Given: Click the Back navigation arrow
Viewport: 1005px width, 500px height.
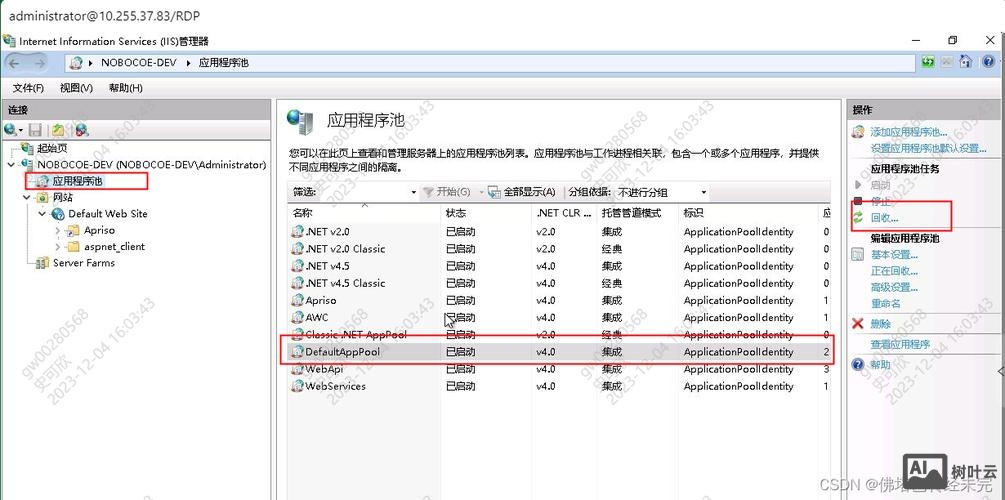Looking at the screenshot, I should 16,63.
